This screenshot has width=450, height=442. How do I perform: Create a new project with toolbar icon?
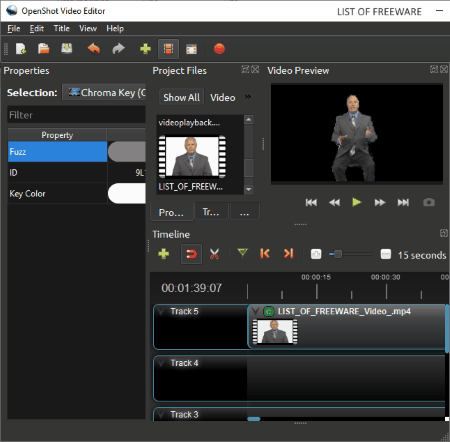[21, 49]
